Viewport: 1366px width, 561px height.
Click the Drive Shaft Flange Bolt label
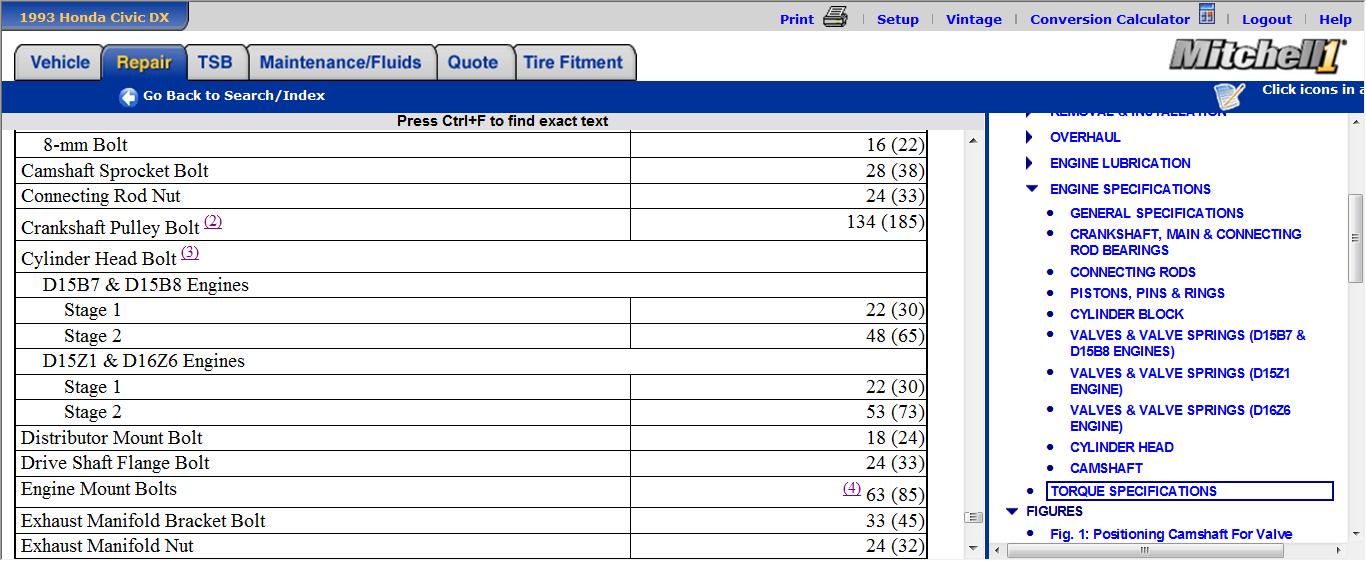(116, 463)
